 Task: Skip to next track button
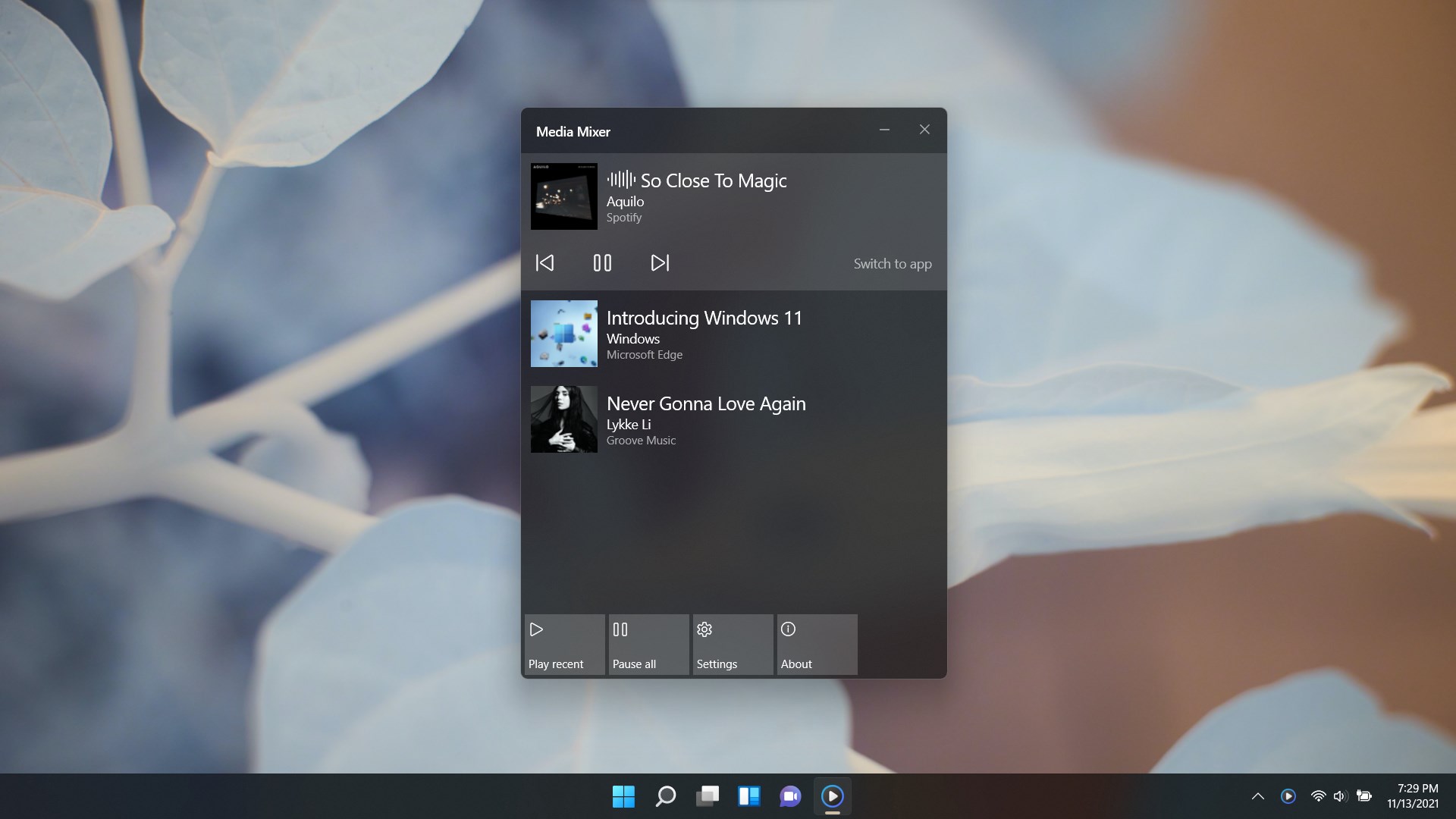(660, 263)
